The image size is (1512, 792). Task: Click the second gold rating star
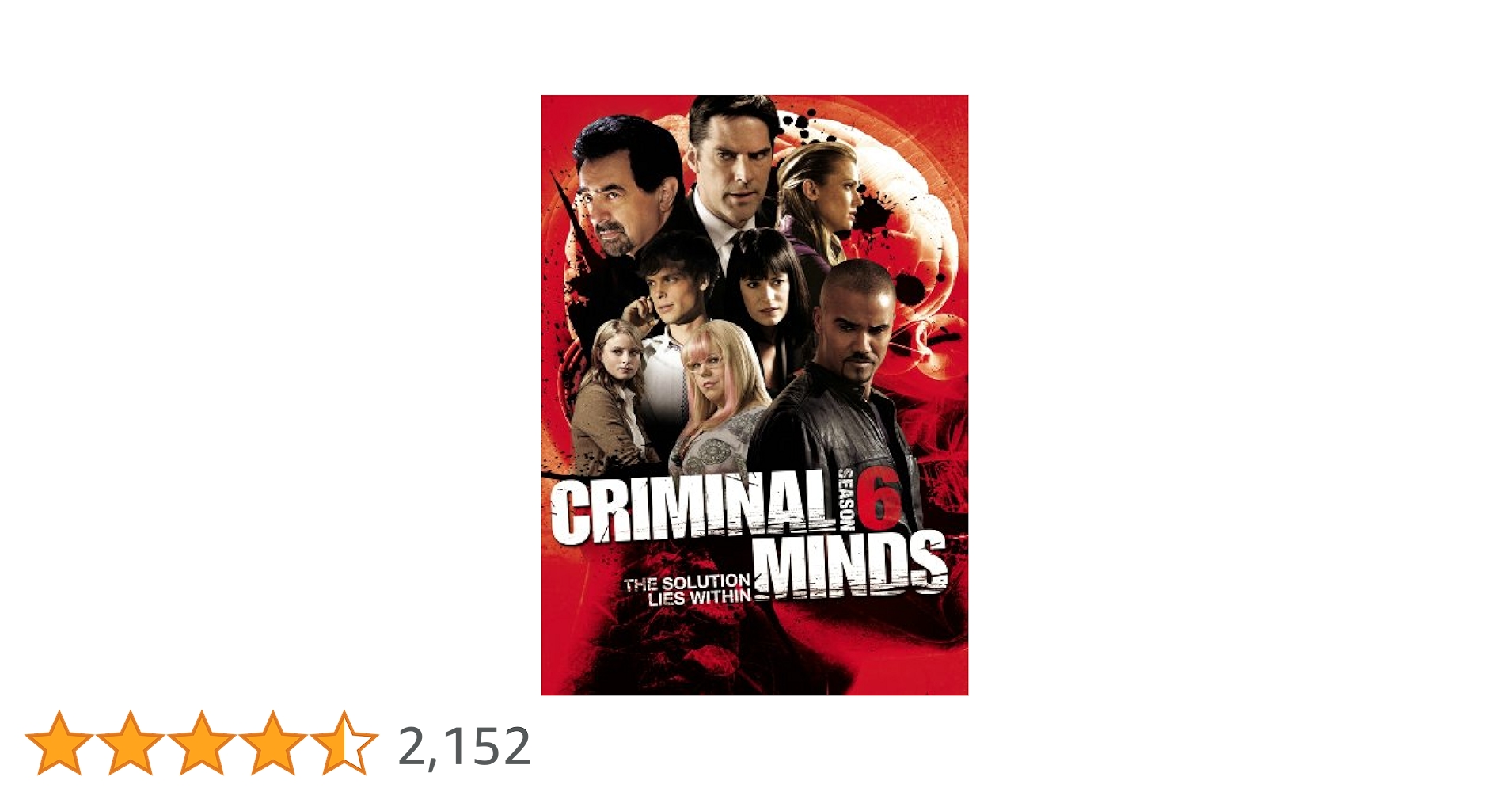(131, 743)
